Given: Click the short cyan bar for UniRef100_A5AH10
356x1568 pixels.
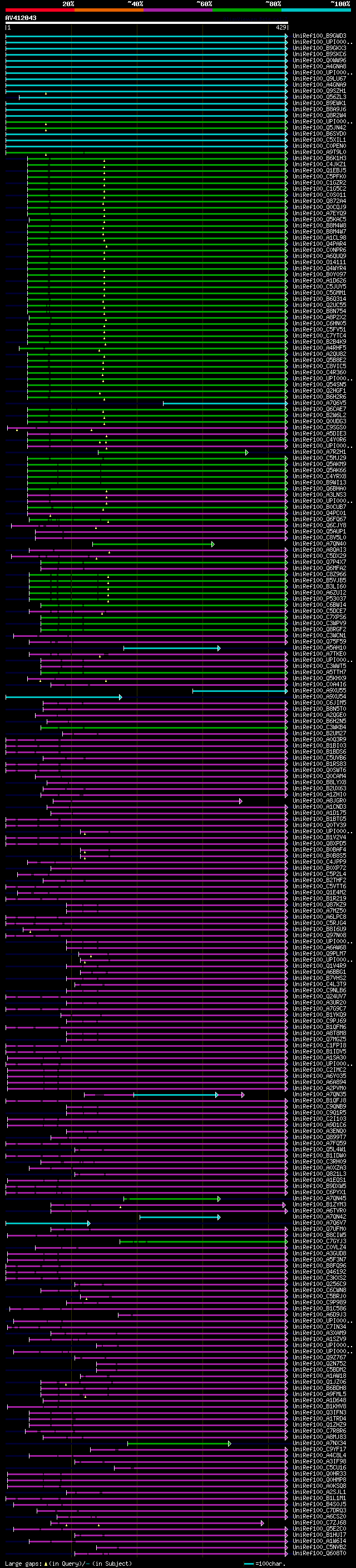Looking at the screenshot, I should [172, 648].
